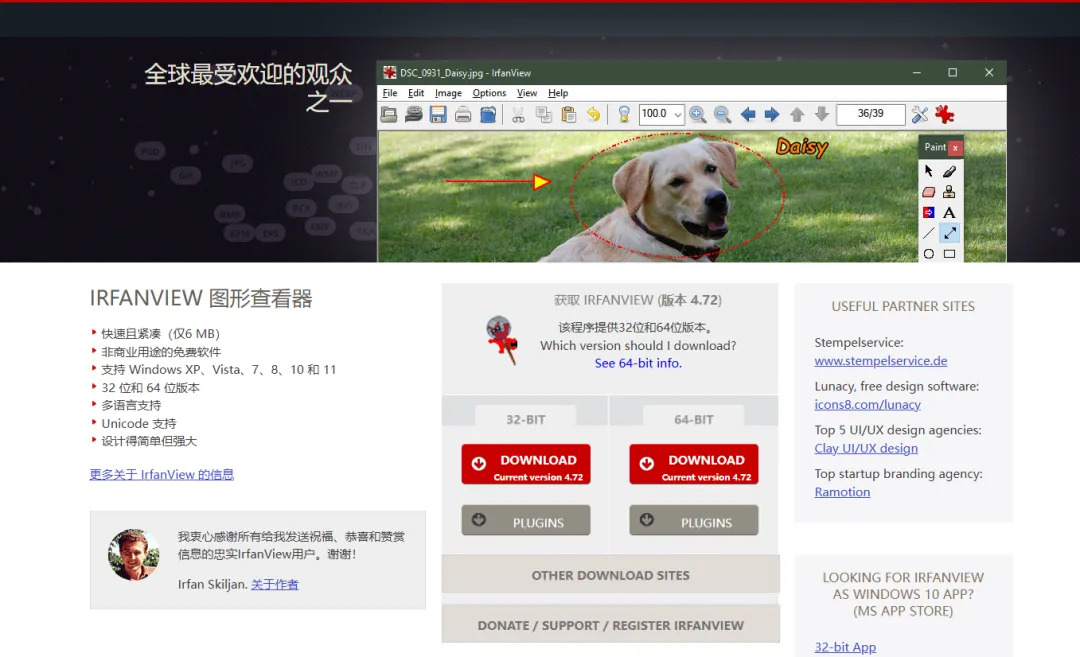Click the Copy toolbar icon
1080x657 pixels.
coord(543,114)
